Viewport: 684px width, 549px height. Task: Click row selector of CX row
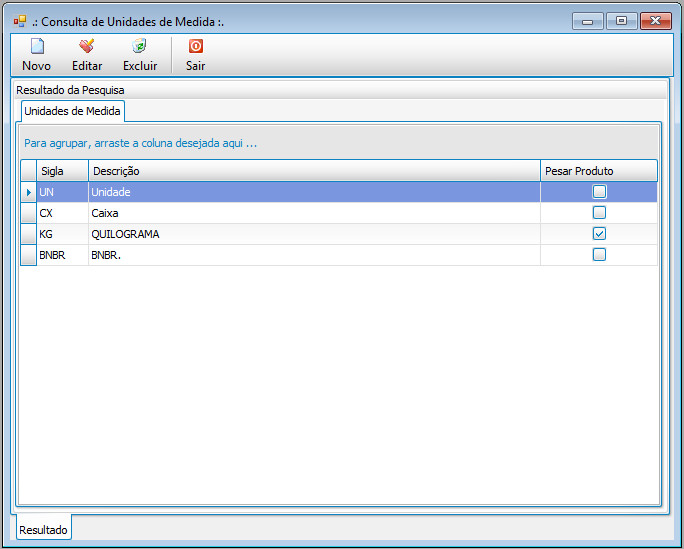point(29,213)
